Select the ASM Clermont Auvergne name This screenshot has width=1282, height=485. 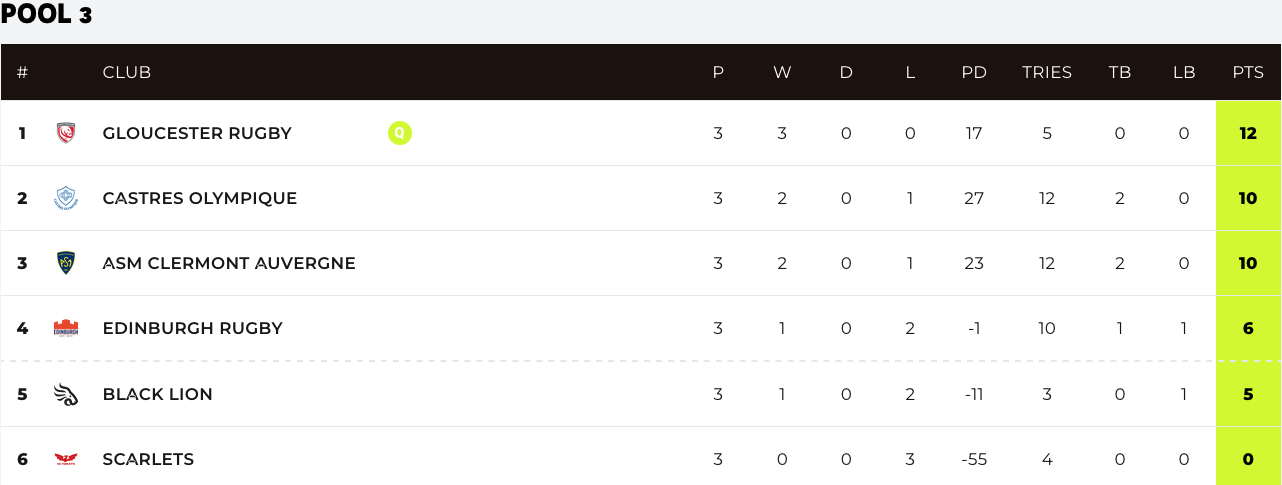click(x=229, y=263)
